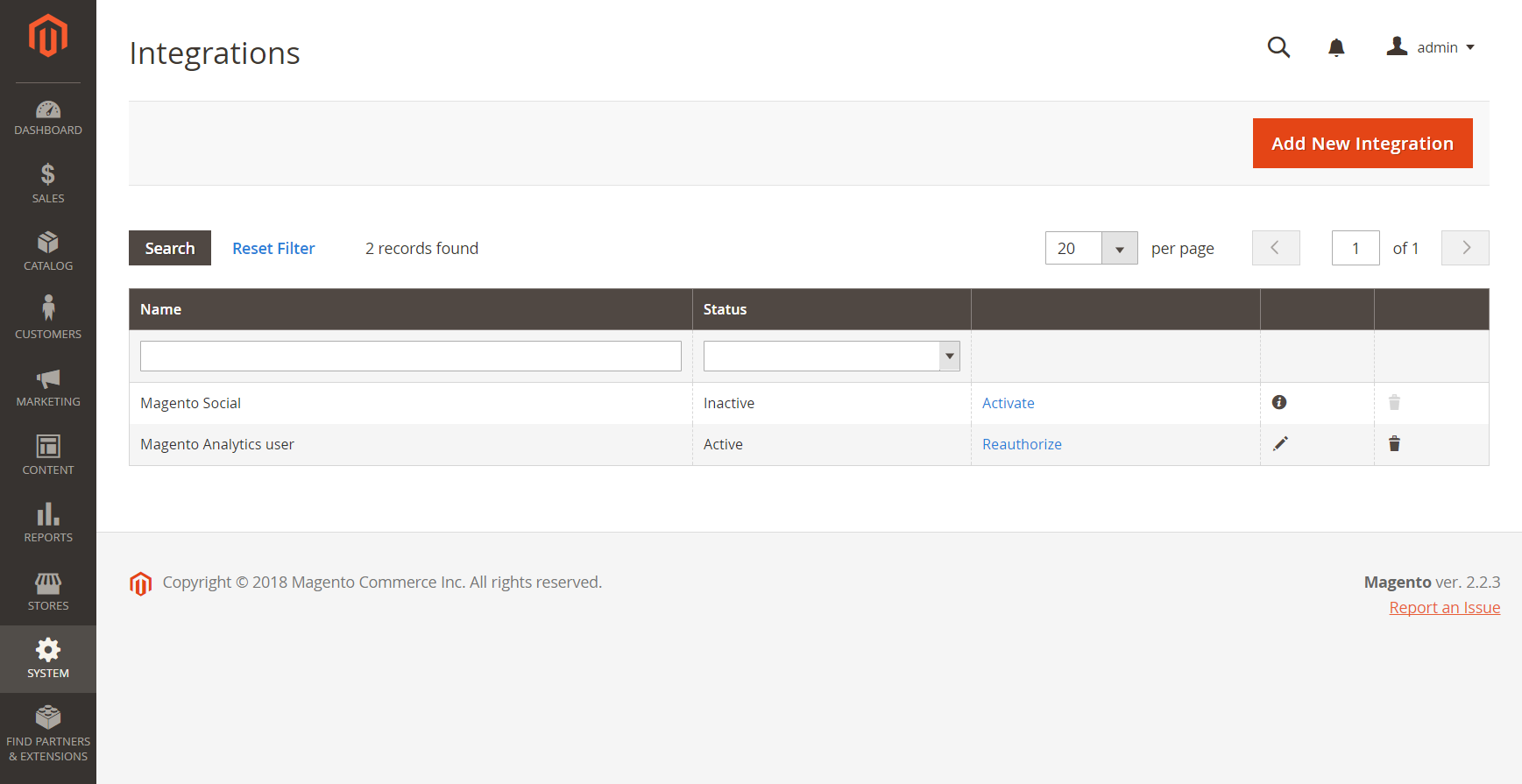Open the Catalog menu in sidebar

coord(48,251)
